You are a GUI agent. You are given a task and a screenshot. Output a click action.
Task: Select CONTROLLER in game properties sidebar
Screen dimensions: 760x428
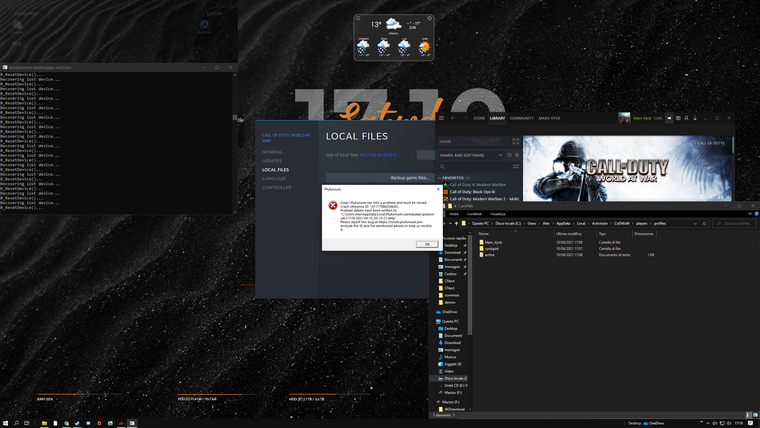[x=277, y=187]
